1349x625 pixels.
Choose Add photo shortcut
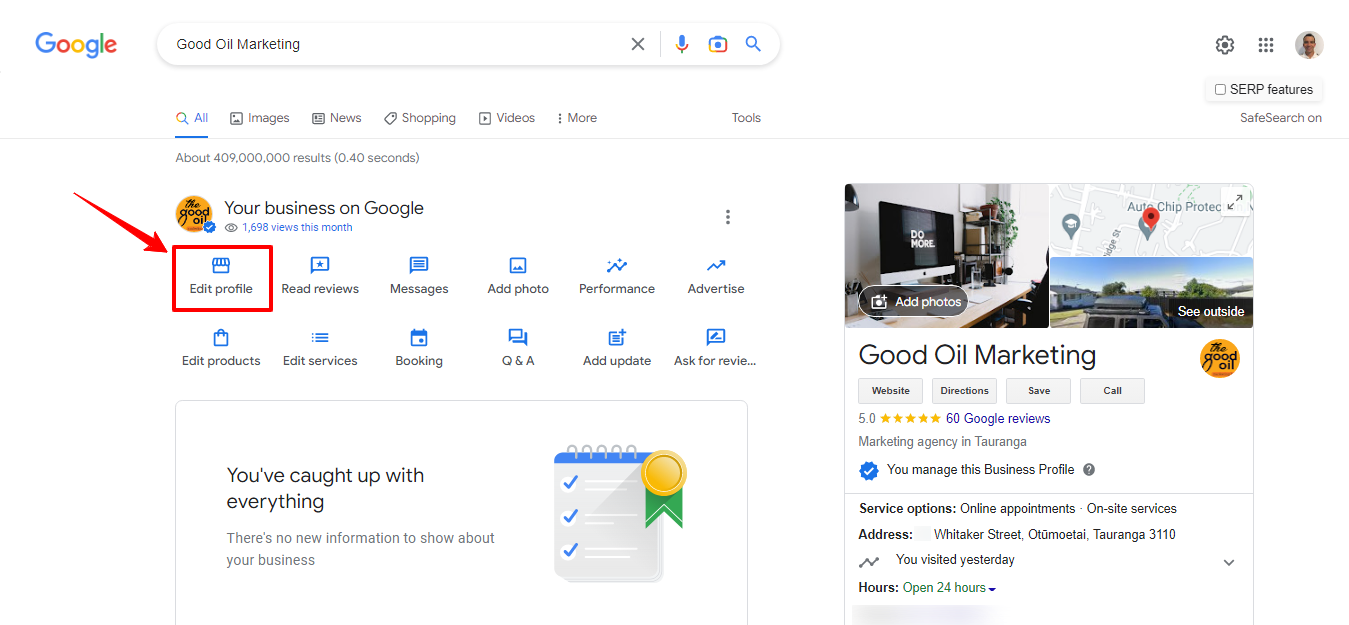tap(518, 276)
